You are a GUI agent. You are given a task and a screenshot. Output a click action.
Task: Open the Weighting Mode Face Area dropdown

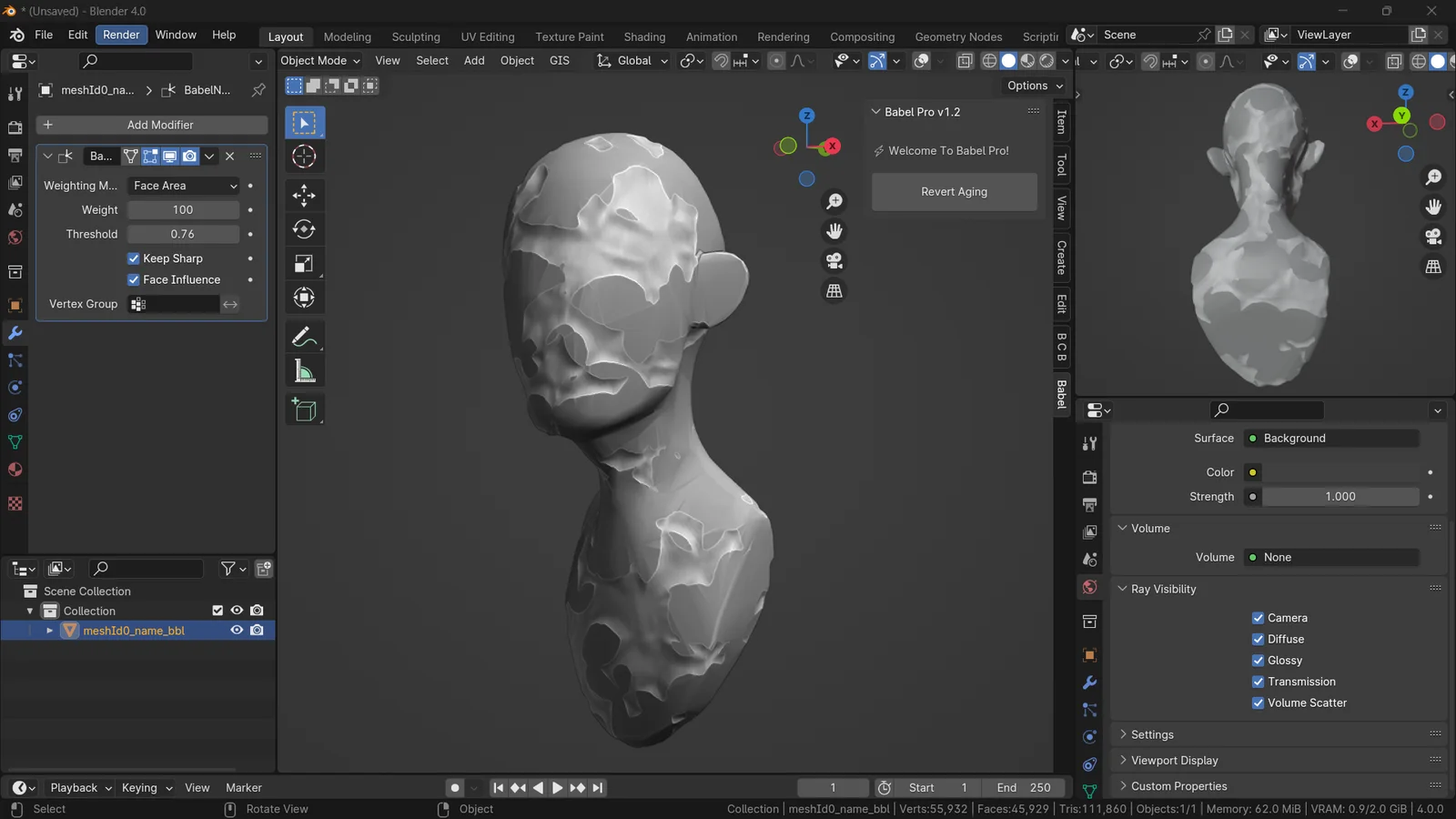coord(184,186)
